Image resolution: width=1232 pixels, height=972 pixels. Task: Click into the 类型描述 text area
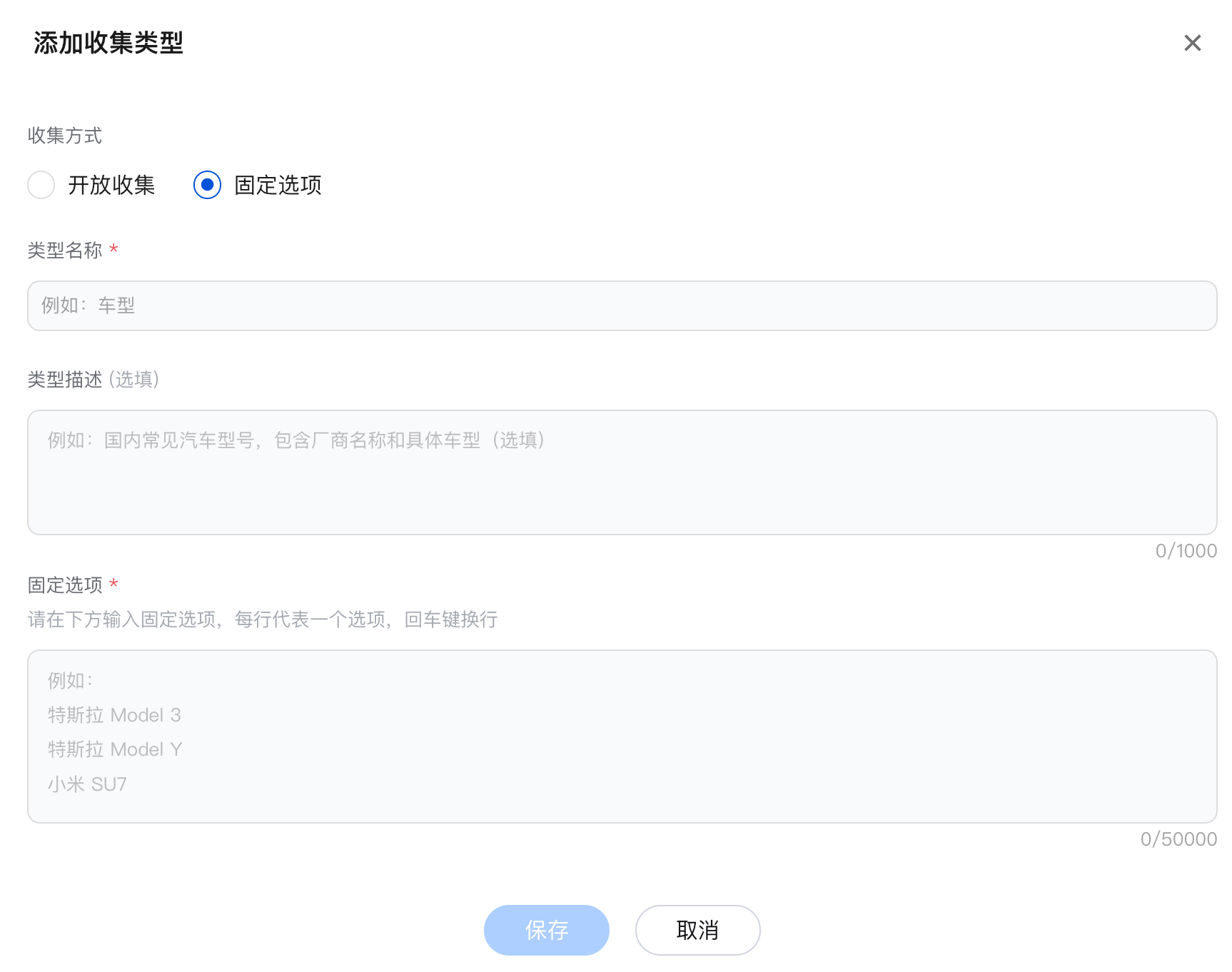tap(622, 472)
